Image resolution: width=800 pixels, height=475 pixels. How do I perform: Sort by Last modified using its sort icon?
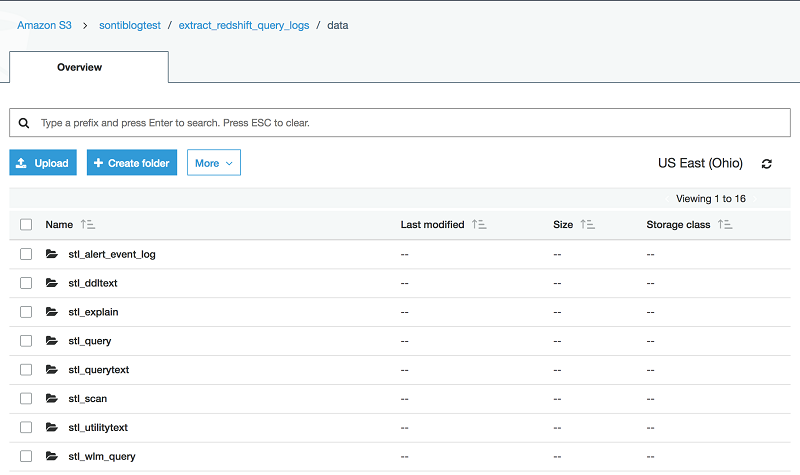click(479, 224)
